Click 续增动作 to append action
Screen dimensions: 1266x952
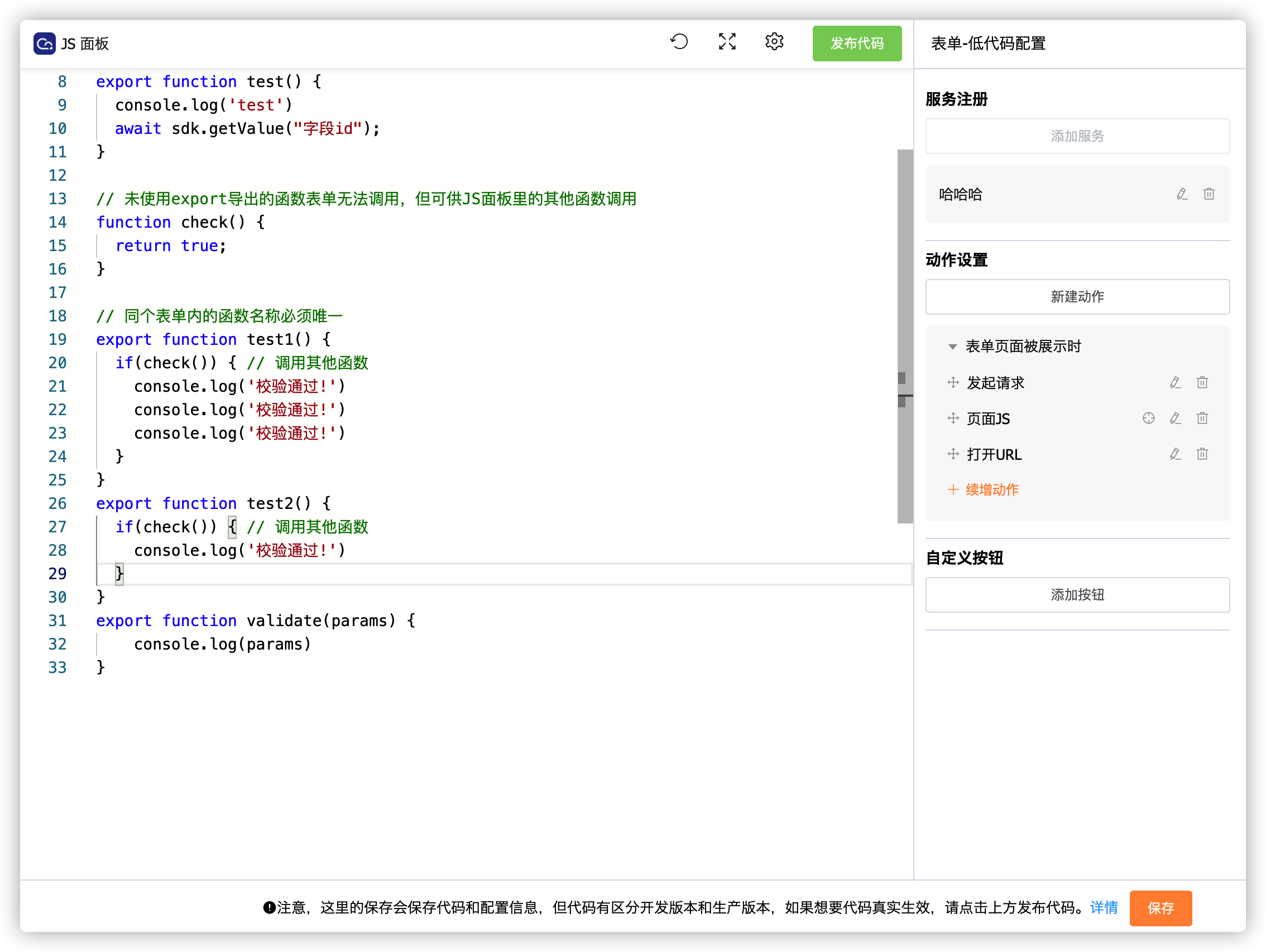pos(991,490)
